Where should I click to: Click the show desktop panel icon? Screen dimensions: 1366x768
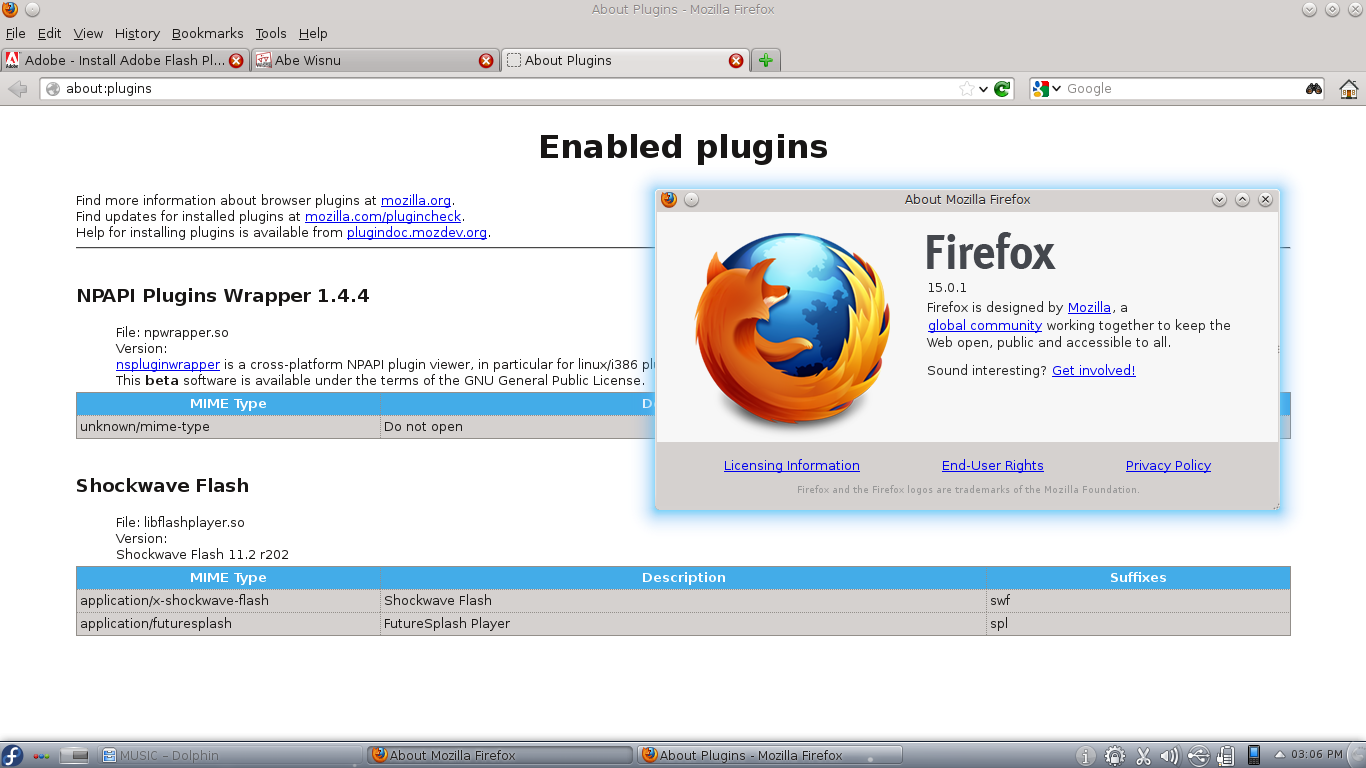(x=75, y=755)
